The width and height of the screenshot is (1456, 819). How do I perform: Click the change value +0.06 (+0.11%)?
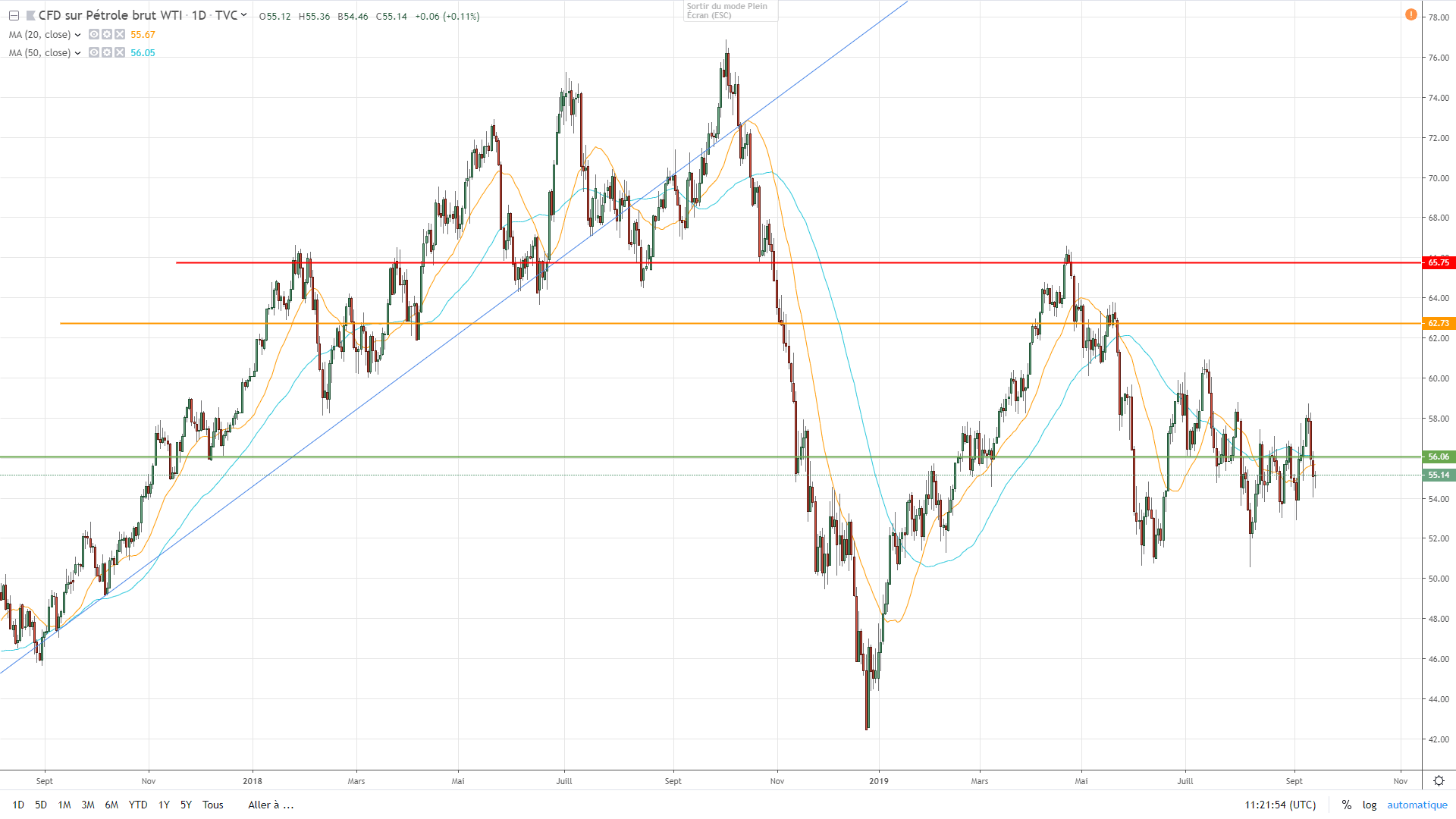click(447, 17)
